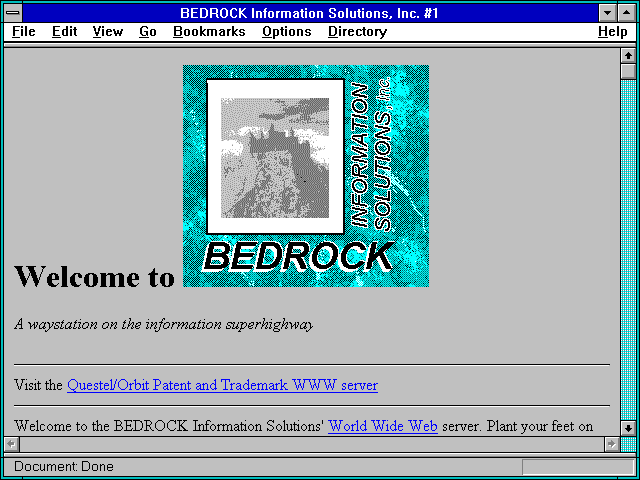Click the 'Document: Done' status text

coord(64,466)
